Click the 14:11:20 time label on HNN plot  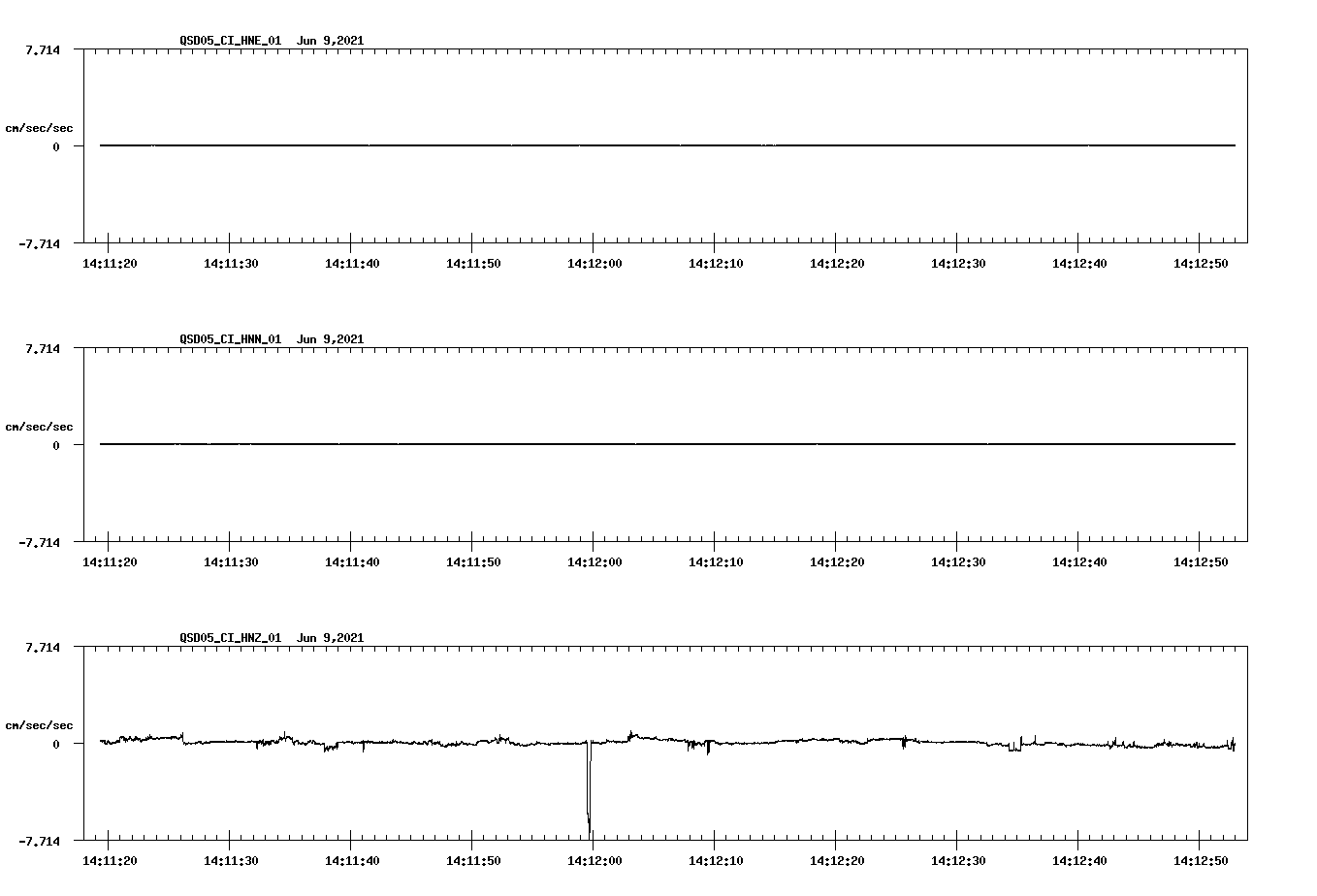pos(110,562)
